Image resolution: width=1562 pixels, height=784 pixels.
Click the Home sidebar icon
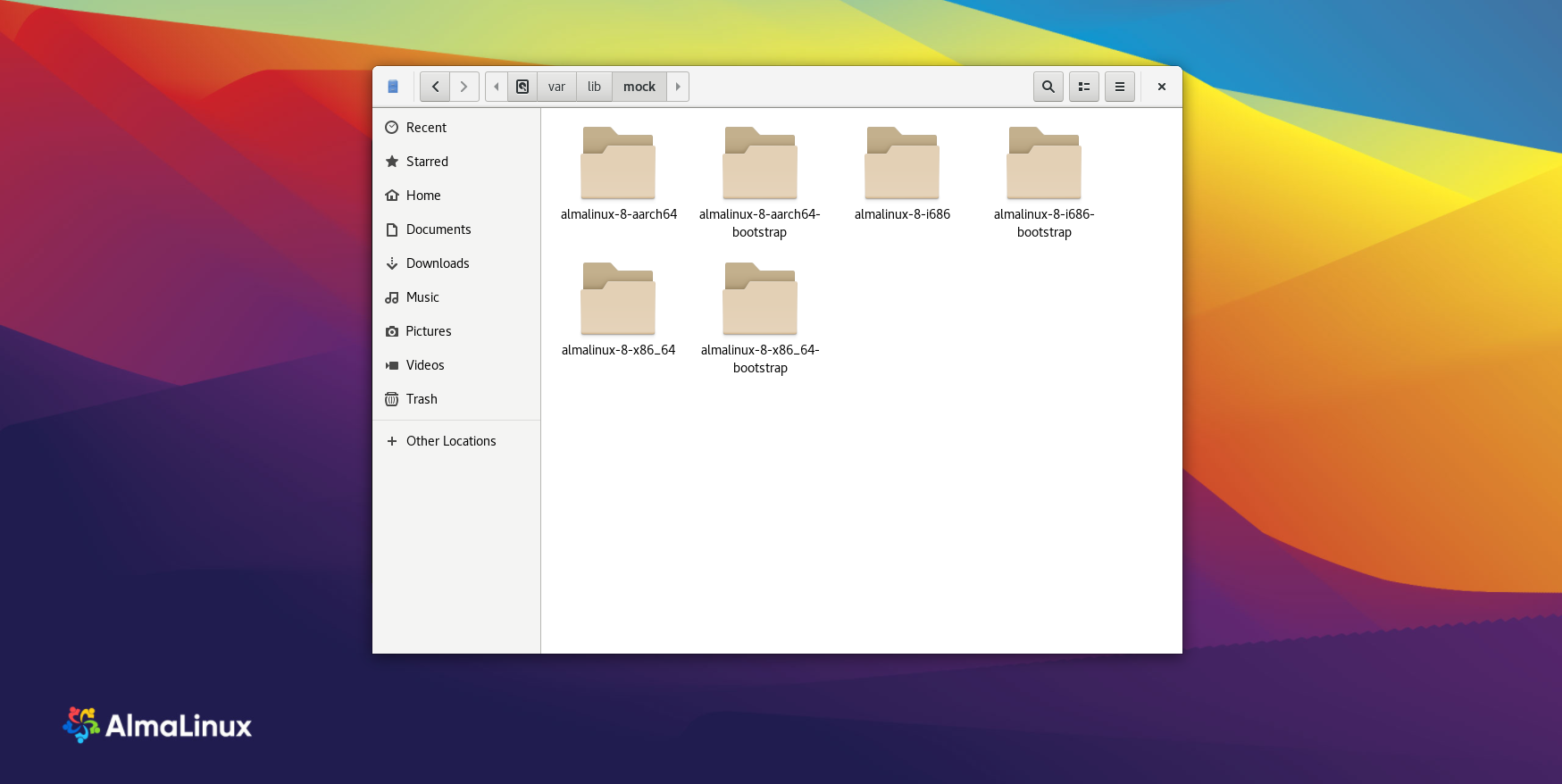(392, 196)
